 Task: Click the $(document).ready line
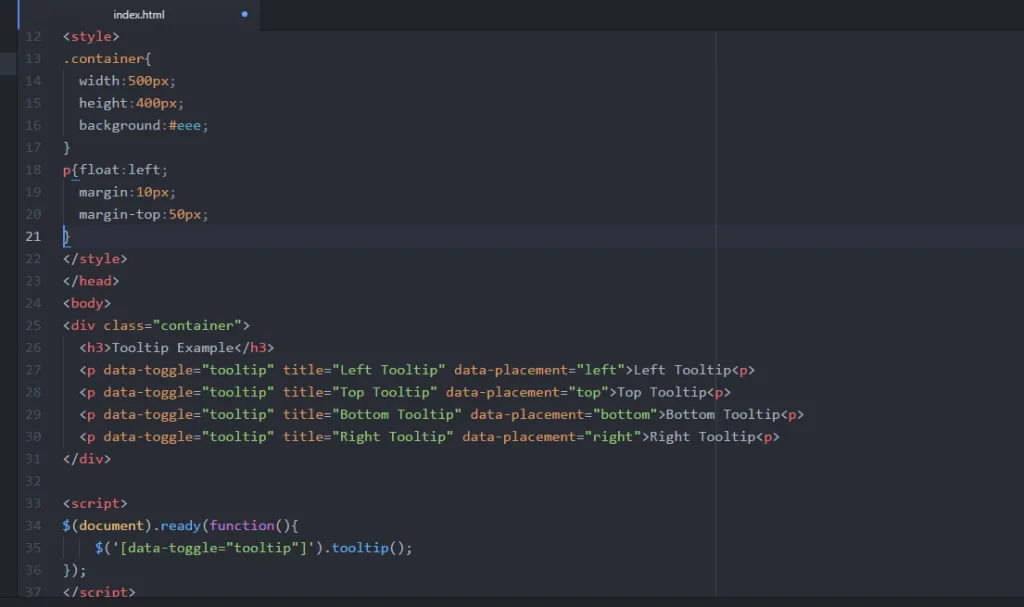tap(180, 525)
